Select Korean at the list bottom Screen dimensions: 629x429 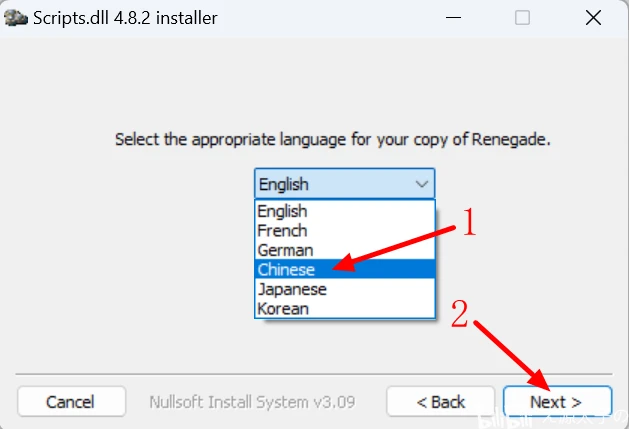283,308
